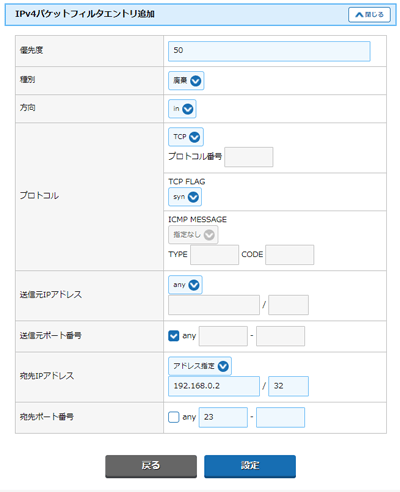The image size is (400, 492).
Task: Click the 宛先ポート番号 label
Action: click(47, 417)
